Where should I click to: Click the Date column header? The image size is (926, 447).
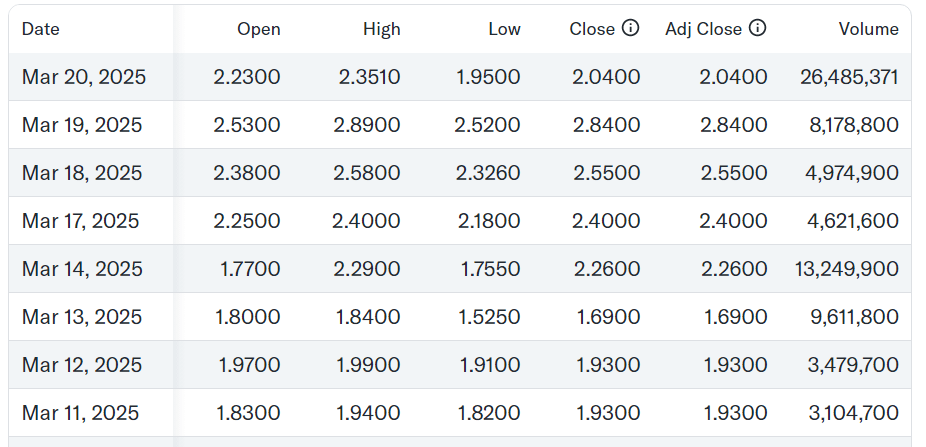coord(41,29)
